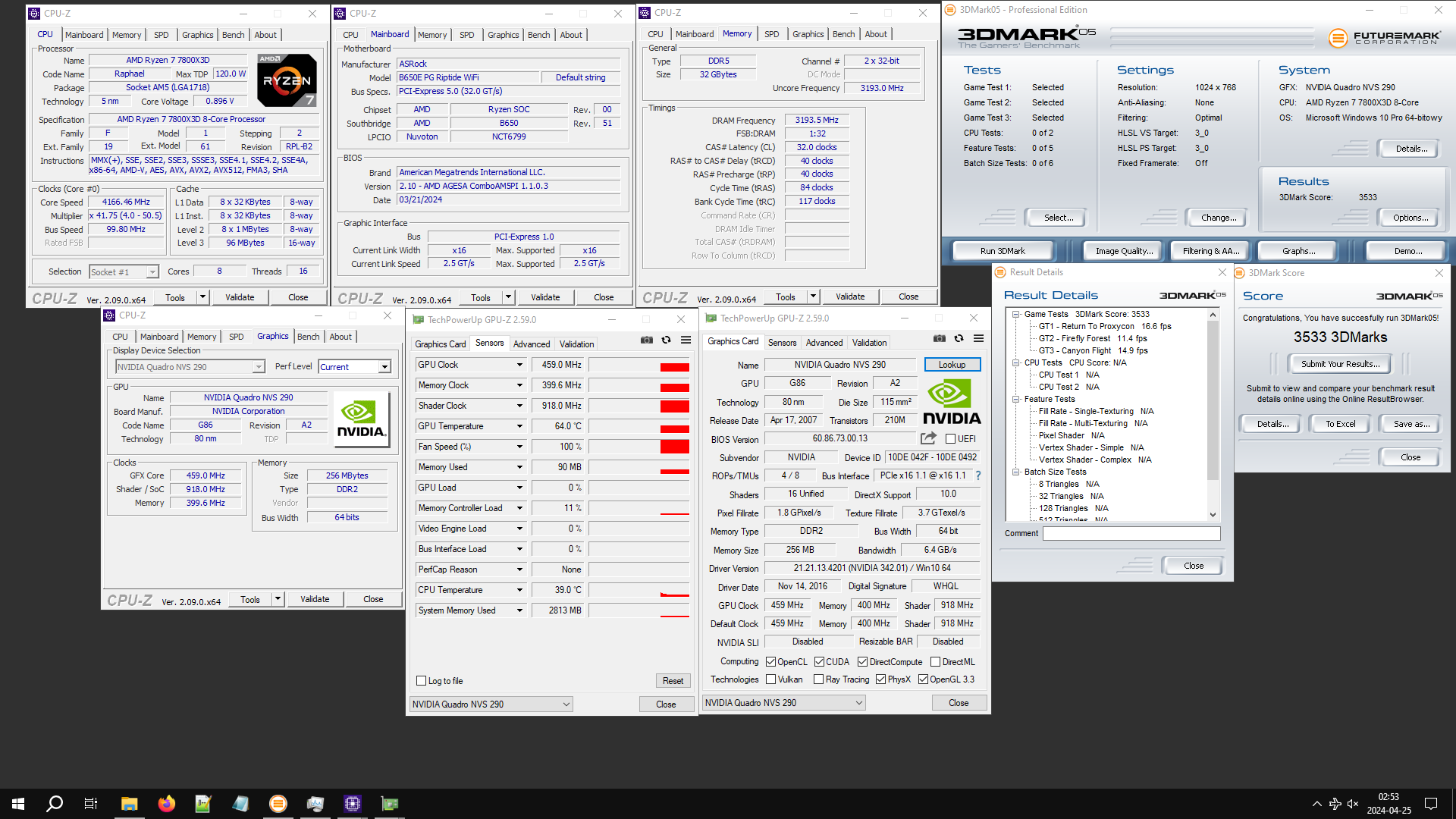Click the Reset button in GPU-Z Sensors

coord(673,681)
